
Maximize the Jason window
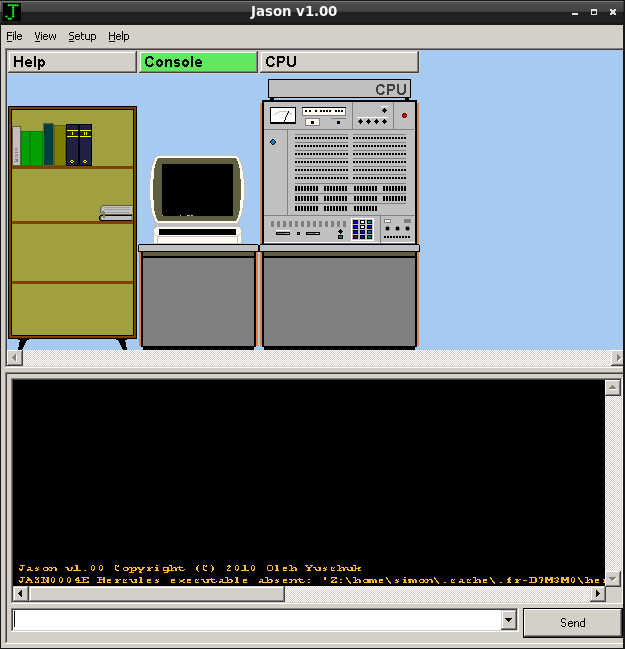click(x=594, y=12)
